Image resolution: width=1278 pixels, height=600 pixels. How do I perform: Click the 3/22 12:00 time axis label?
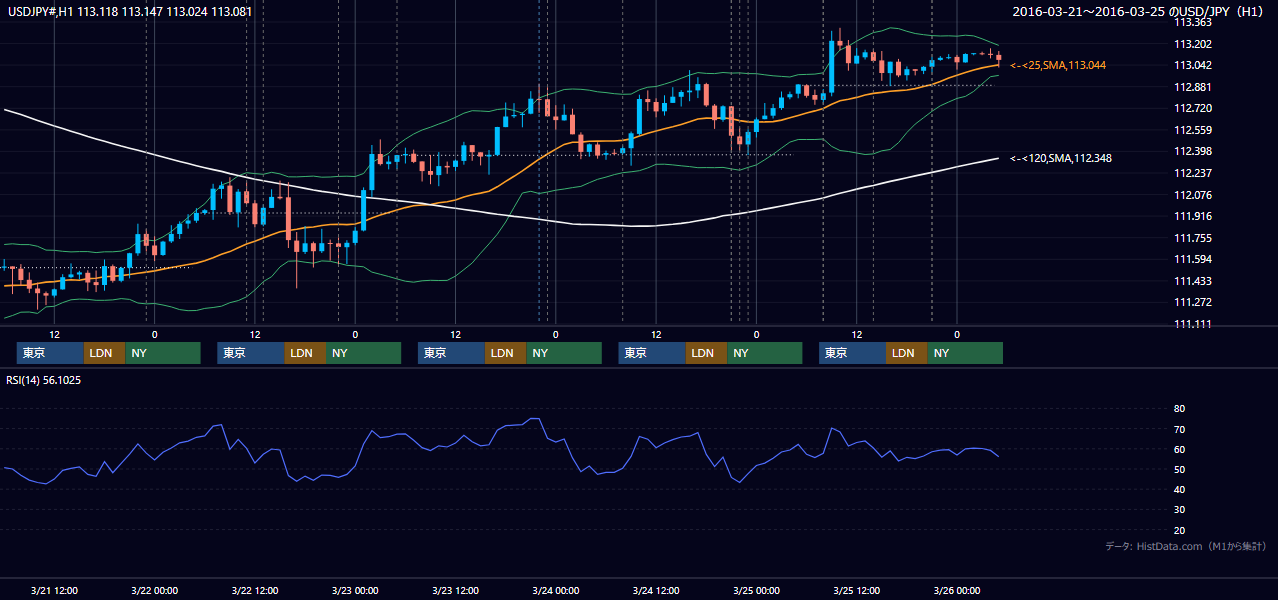254,591
